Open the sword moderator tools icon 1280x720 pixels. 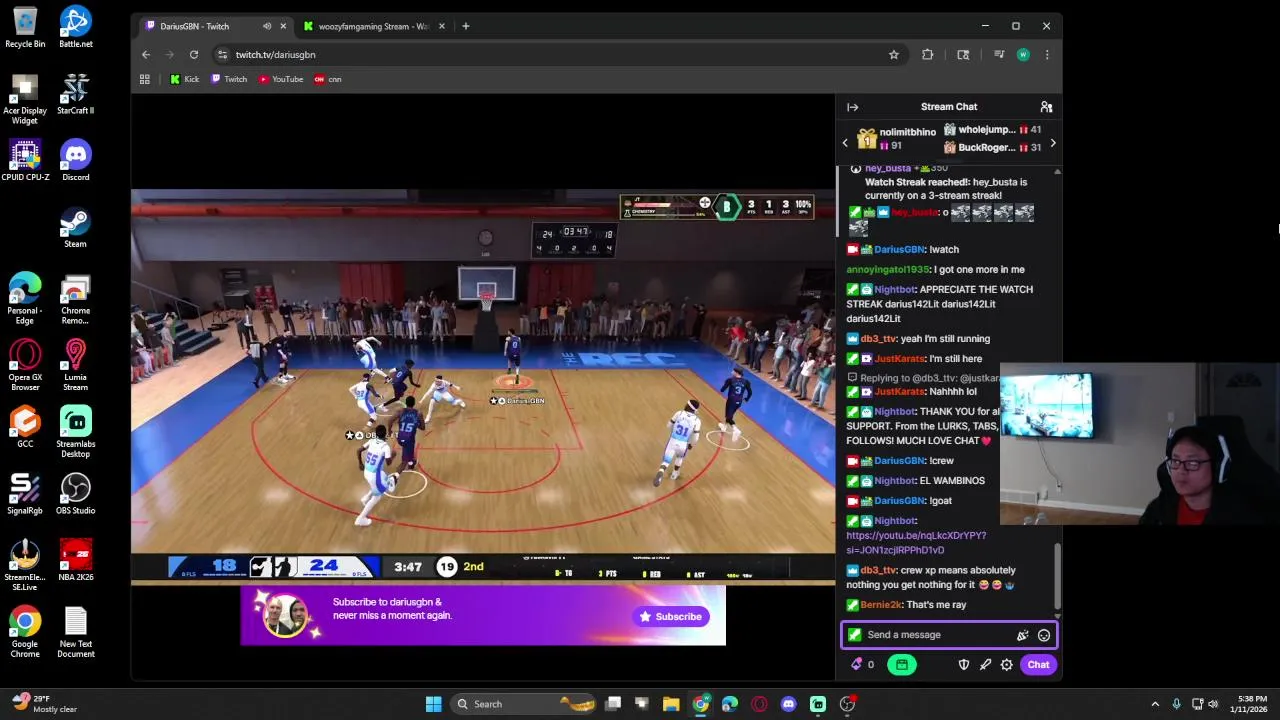(x=985, y=665)
